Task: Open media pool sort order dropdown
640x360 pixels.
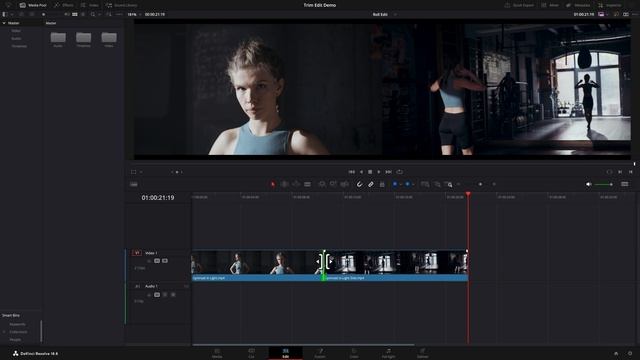Action: tap(109, 14)
